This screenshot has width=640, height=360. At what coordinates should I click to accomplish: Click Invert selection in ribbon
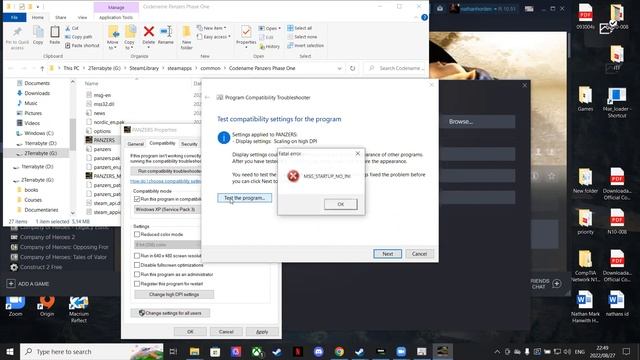(x=305, y=45)
